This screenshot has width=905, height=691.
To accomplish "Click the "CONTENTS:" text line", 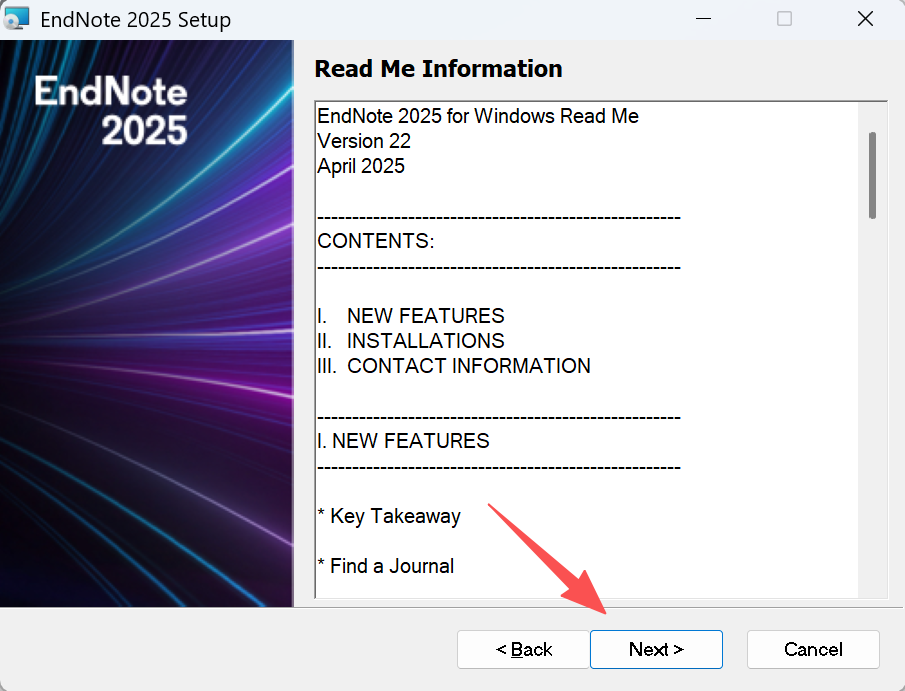I will click(x=376, y=241).
